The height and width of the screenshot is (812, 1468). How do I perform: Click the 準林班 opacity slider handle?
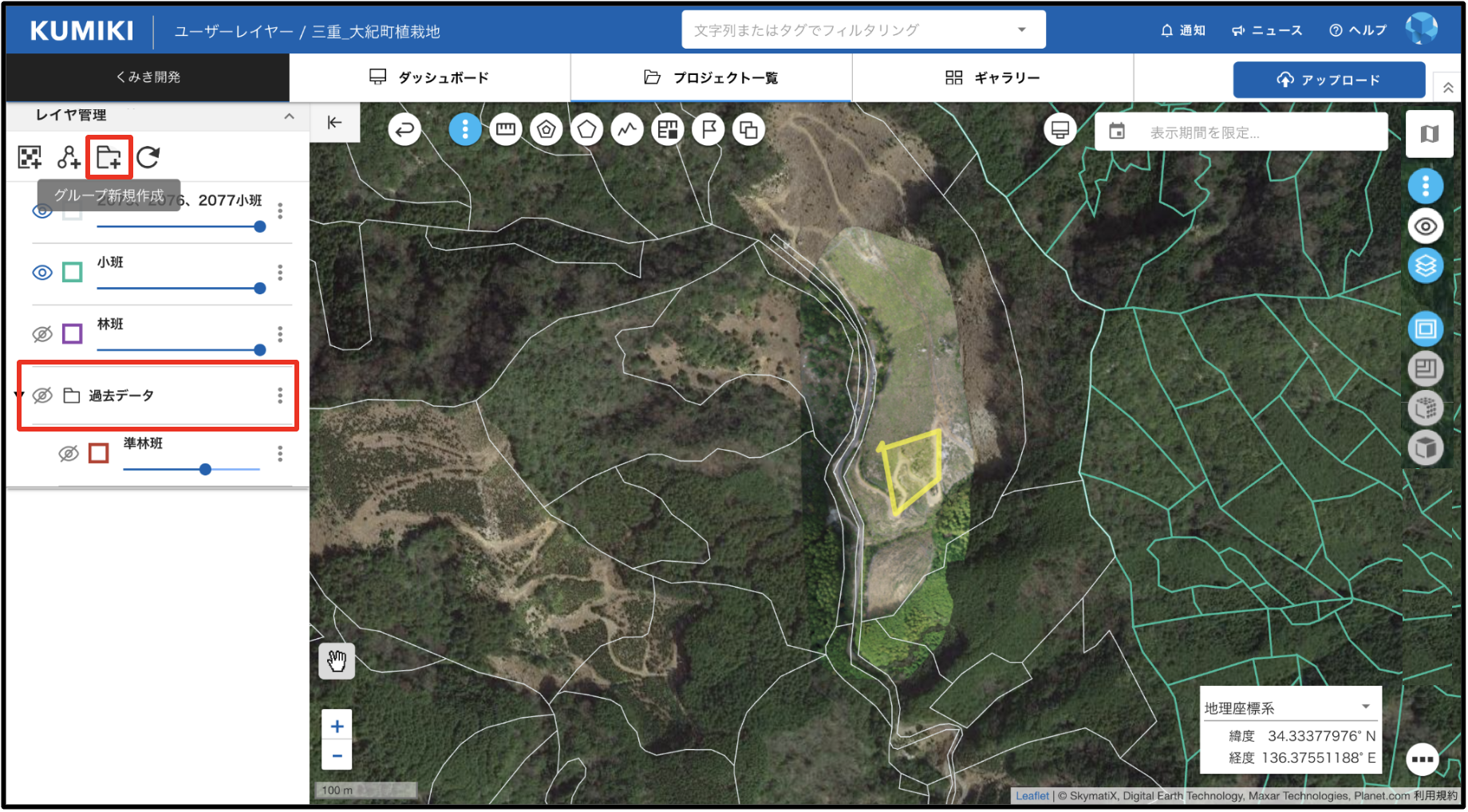coord(206,469)
